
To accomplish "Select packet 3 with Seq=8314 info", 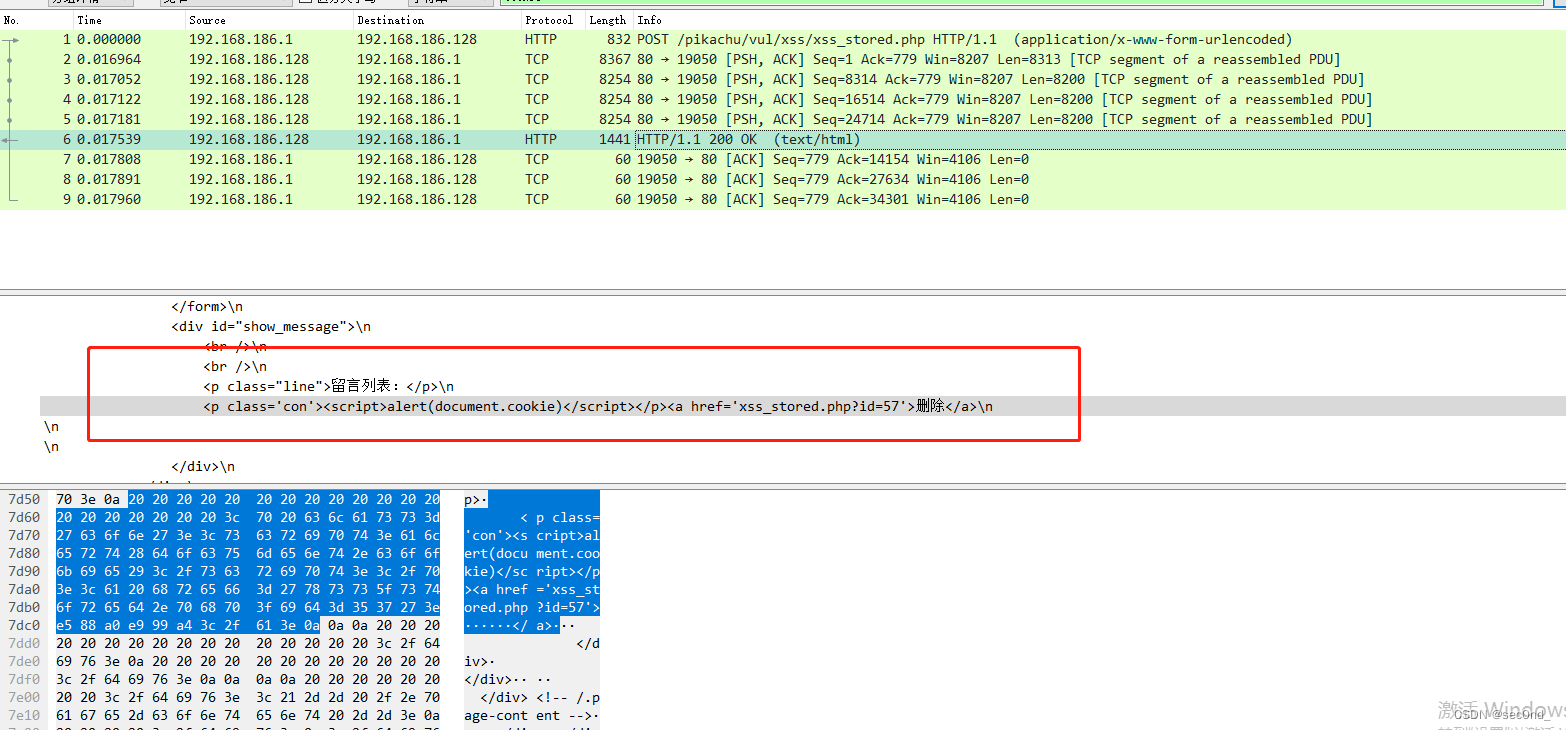I will pyautogui.click(x=783, y=80).
